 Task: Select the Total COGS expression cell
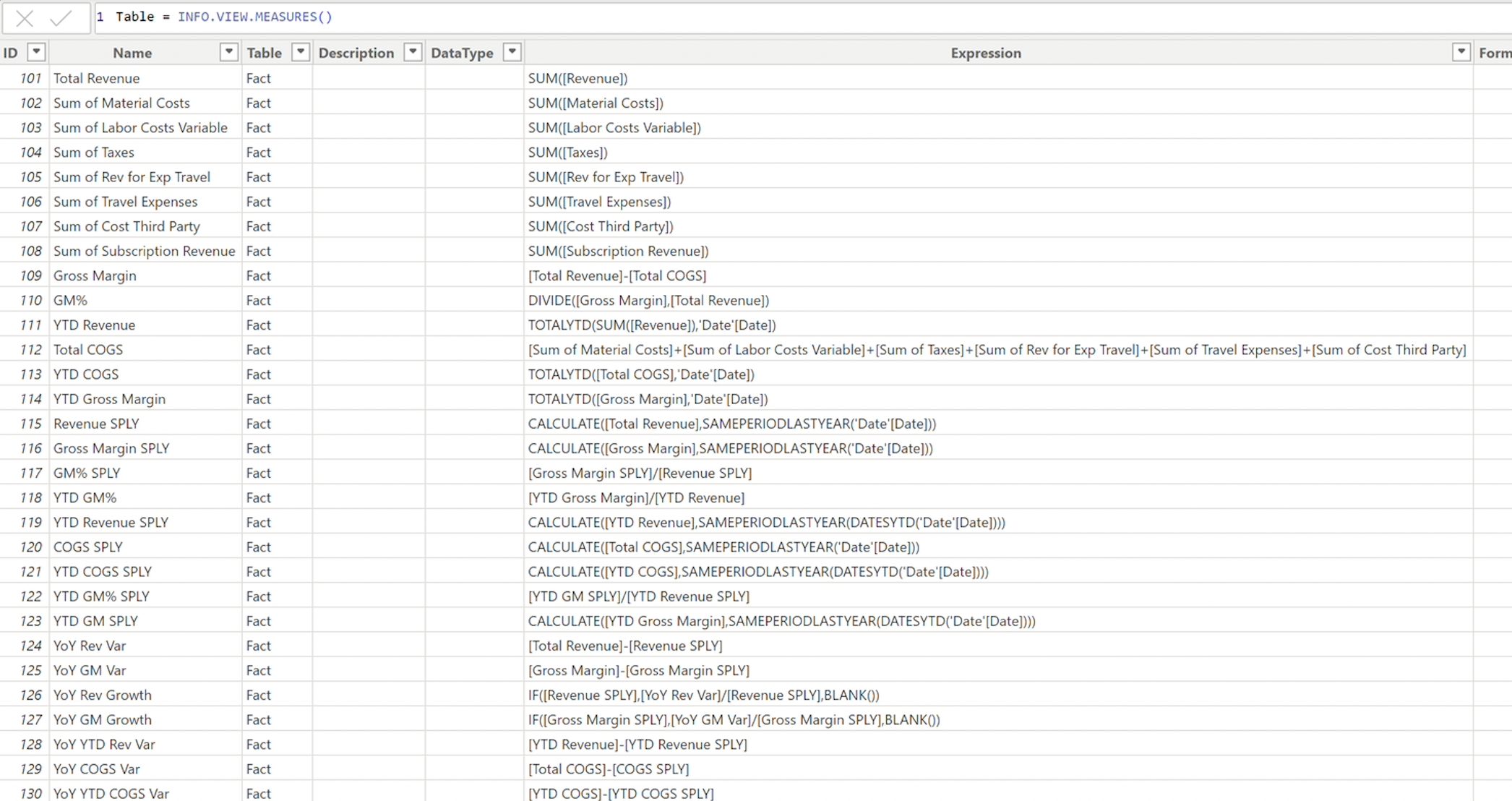[997, 350]
